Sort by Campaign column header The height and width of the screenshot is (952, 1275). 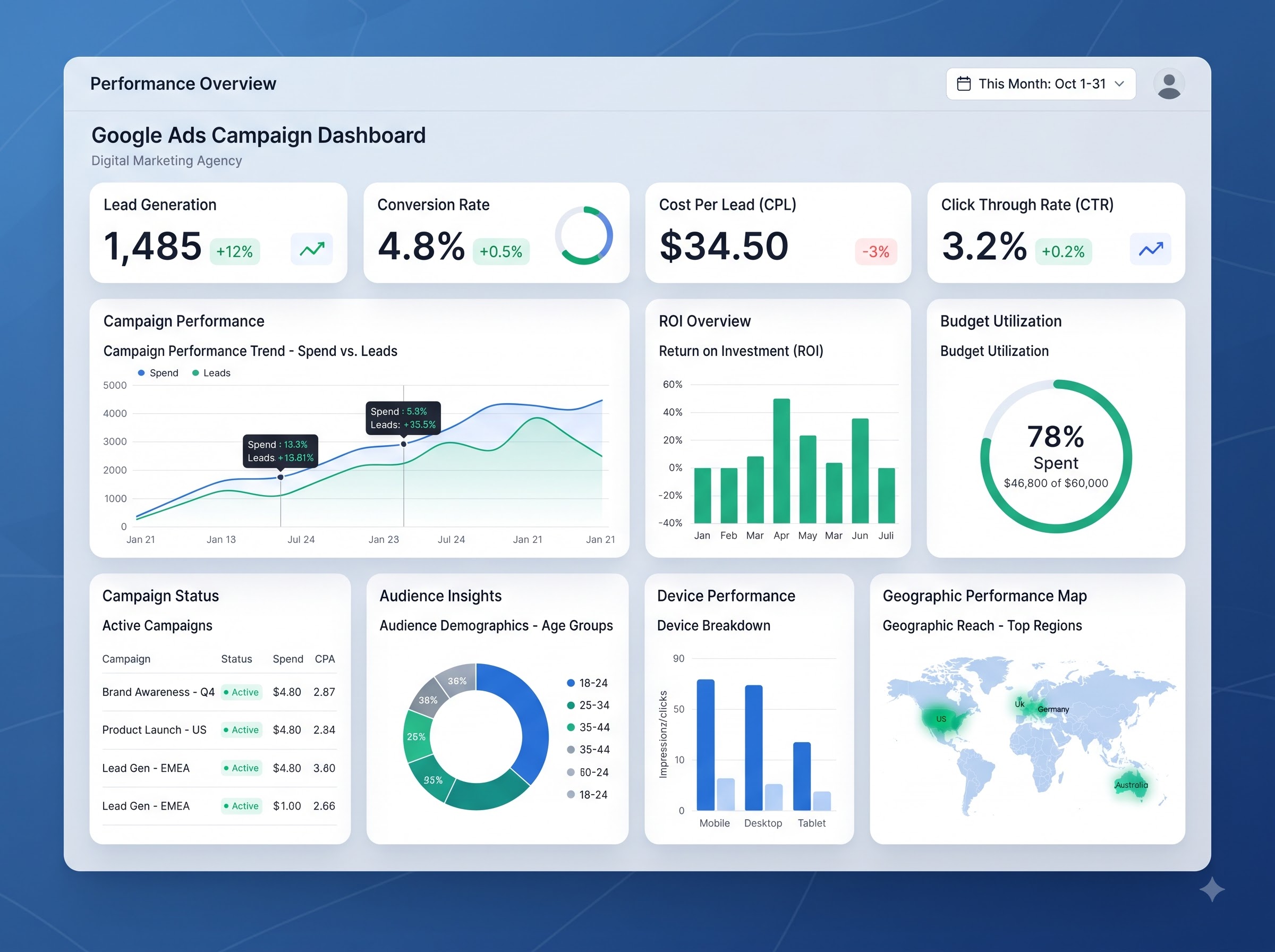[x=126, y=659]
